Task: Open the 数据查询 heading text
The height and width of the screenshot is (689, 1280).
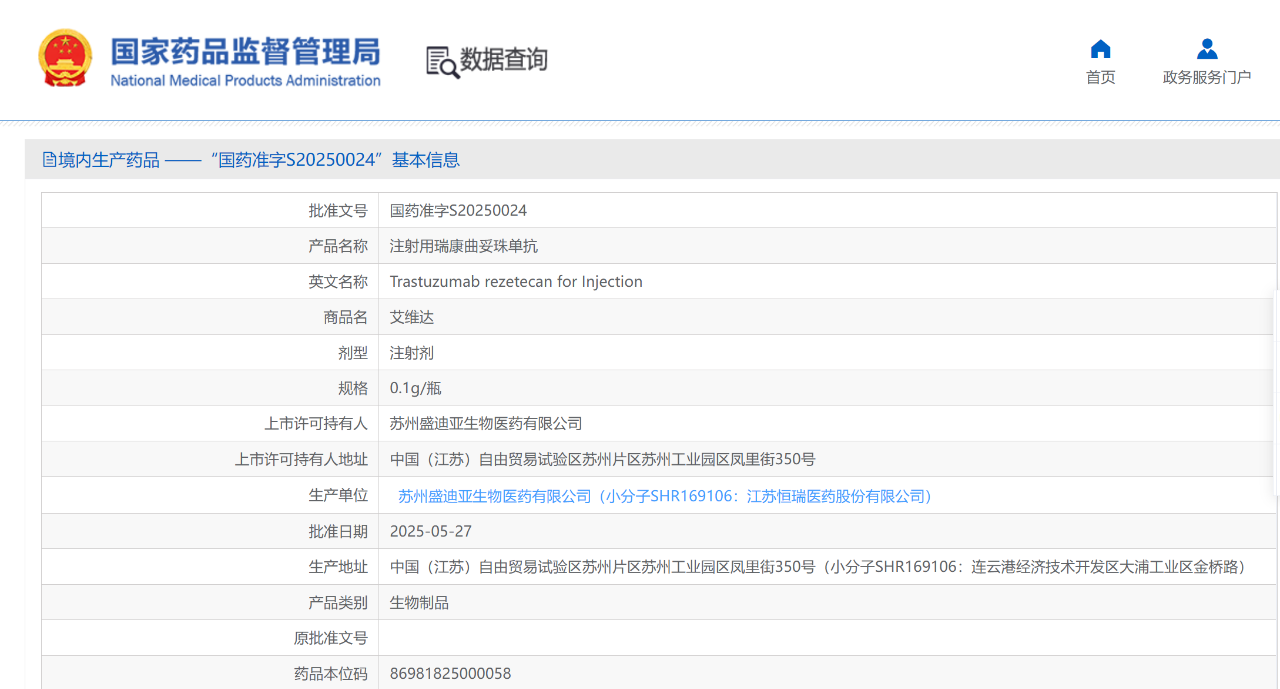Action: [x=504, y=60]
